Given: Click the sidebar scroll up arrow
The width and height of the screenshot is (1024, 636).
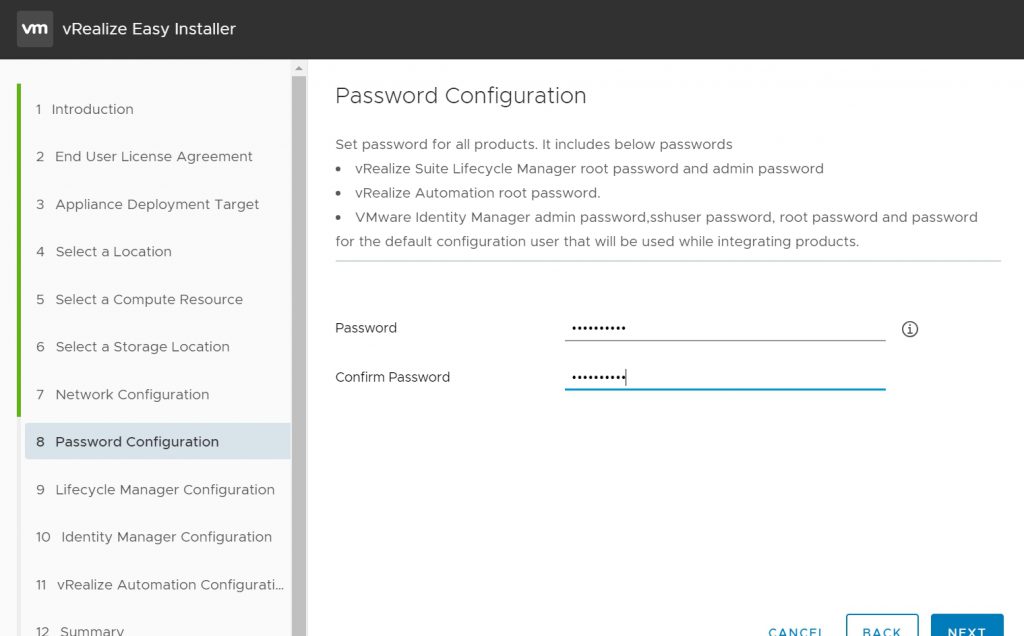Looking at the screenshot, I should 298,68.
